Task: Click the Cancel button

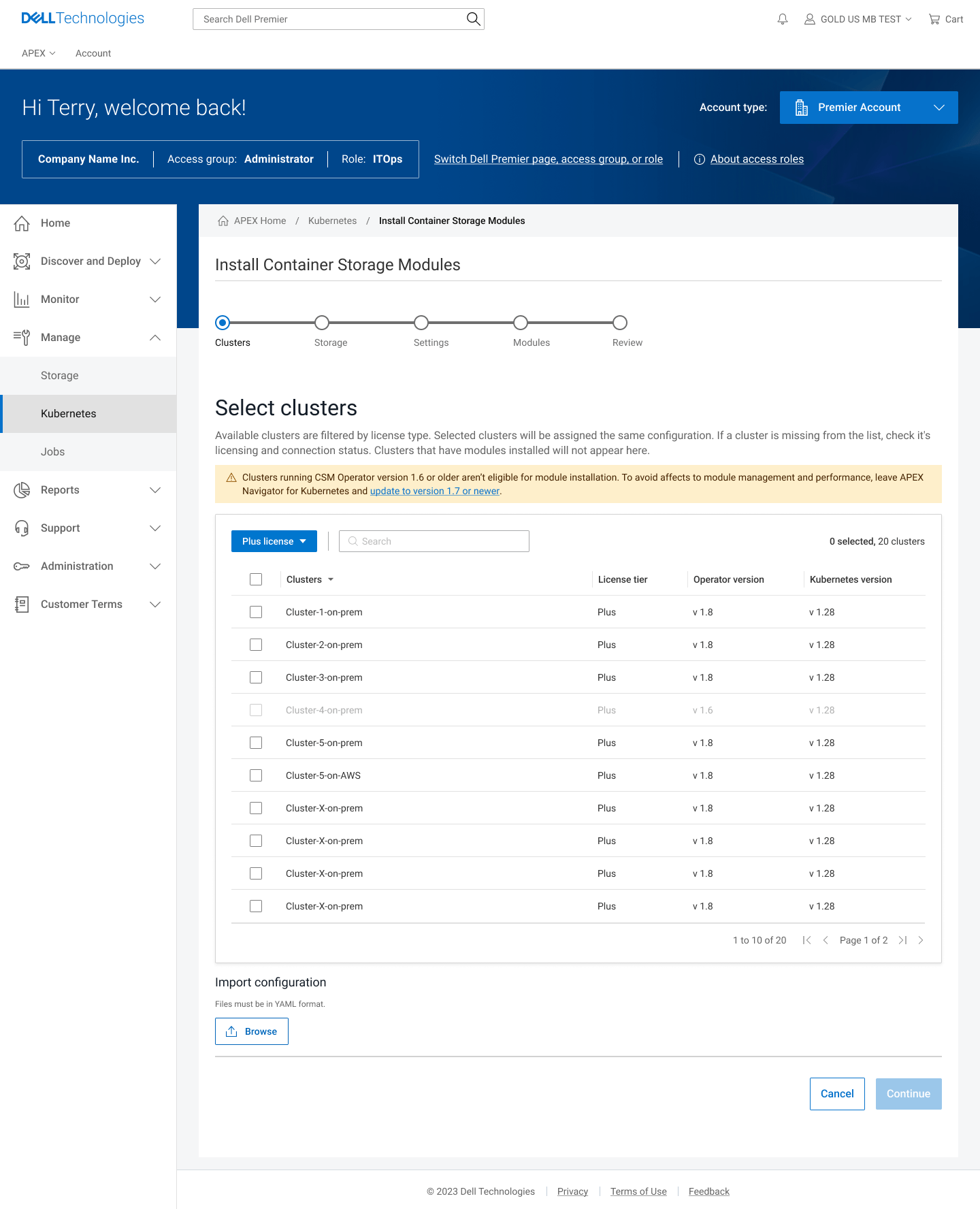Action: point(837,1094)
